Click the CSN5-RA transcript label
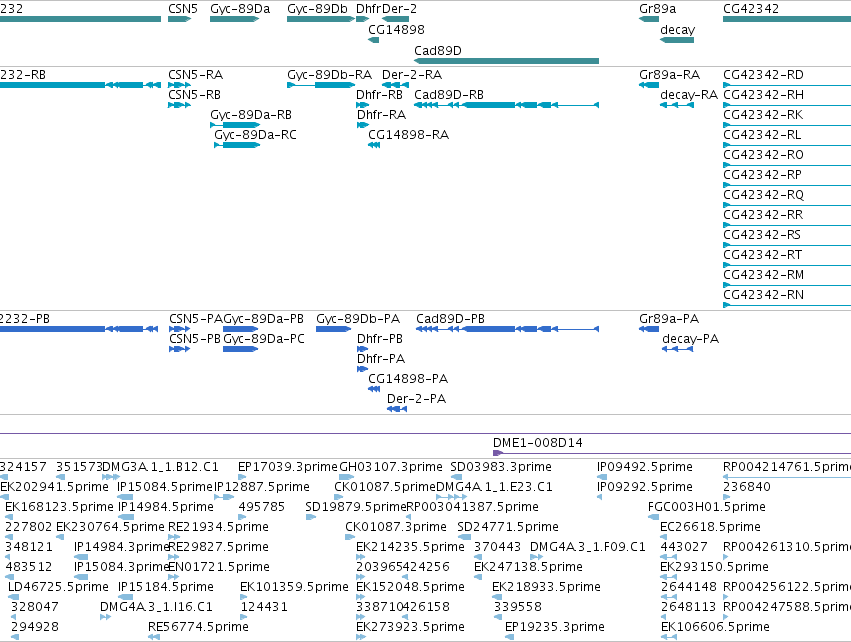 tap(195, 75)
